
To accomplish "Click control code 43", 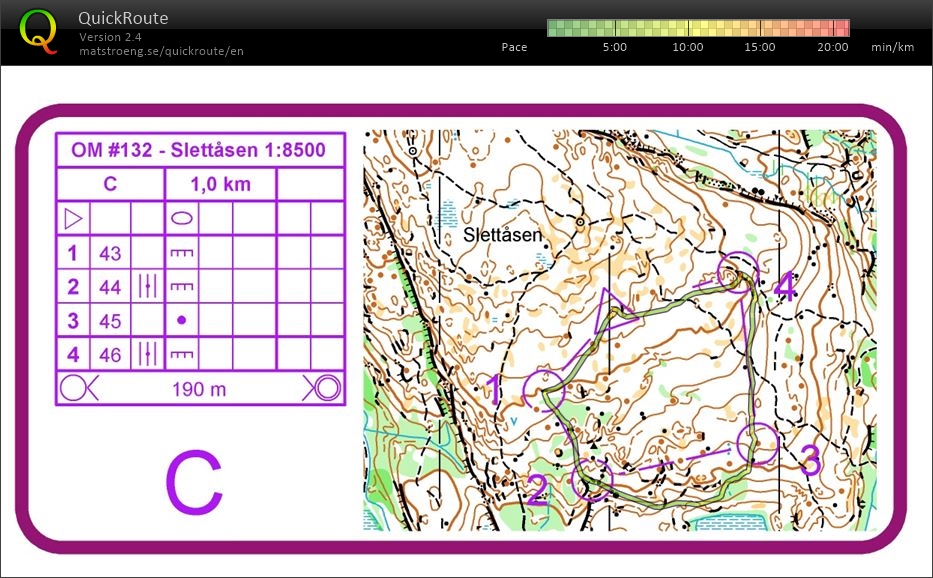I will click(110, 254).
